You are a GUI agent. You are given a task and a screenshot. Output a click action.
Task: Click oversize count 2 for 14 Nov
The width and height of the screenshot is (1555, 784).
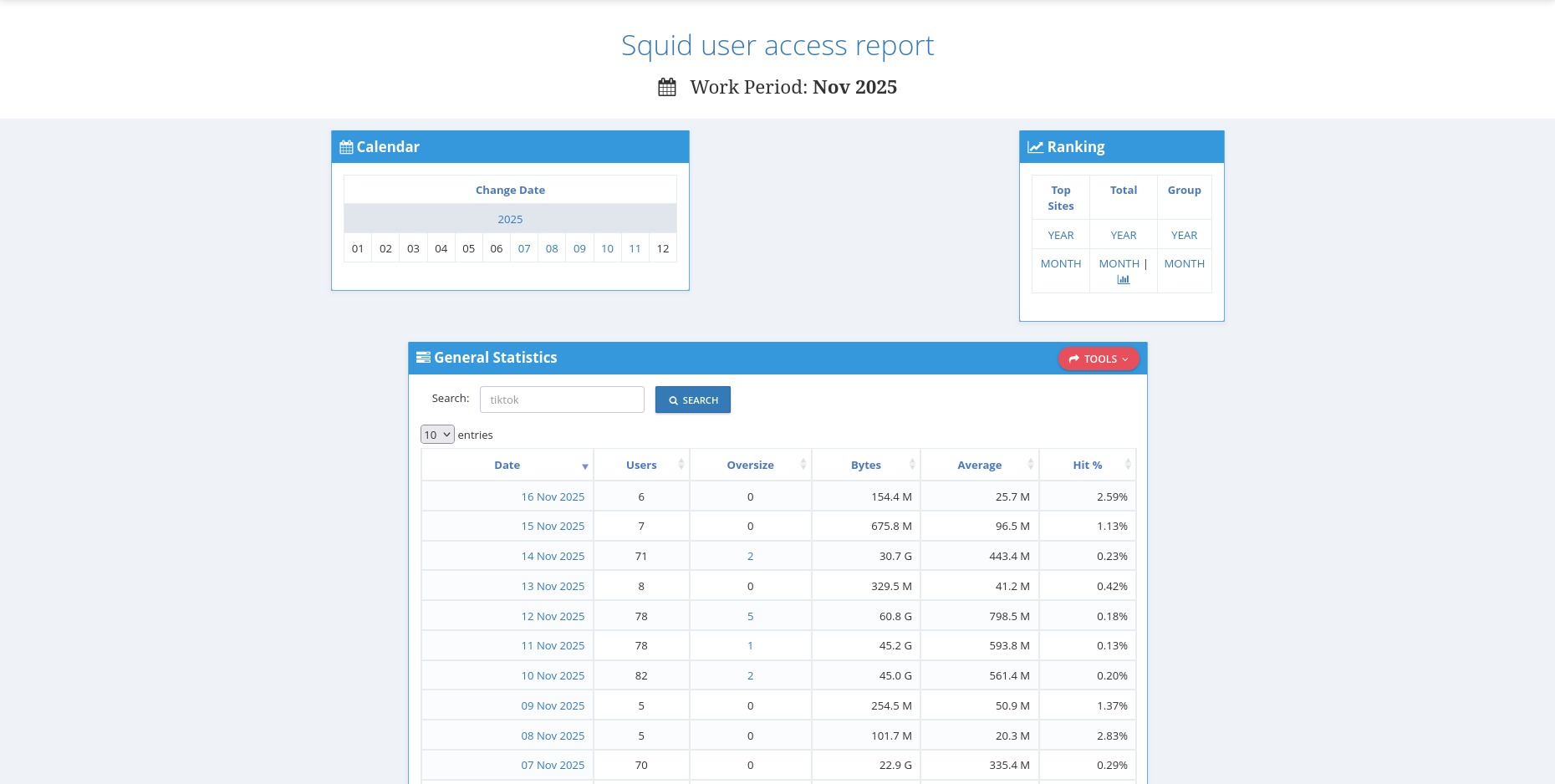(750, 556)
